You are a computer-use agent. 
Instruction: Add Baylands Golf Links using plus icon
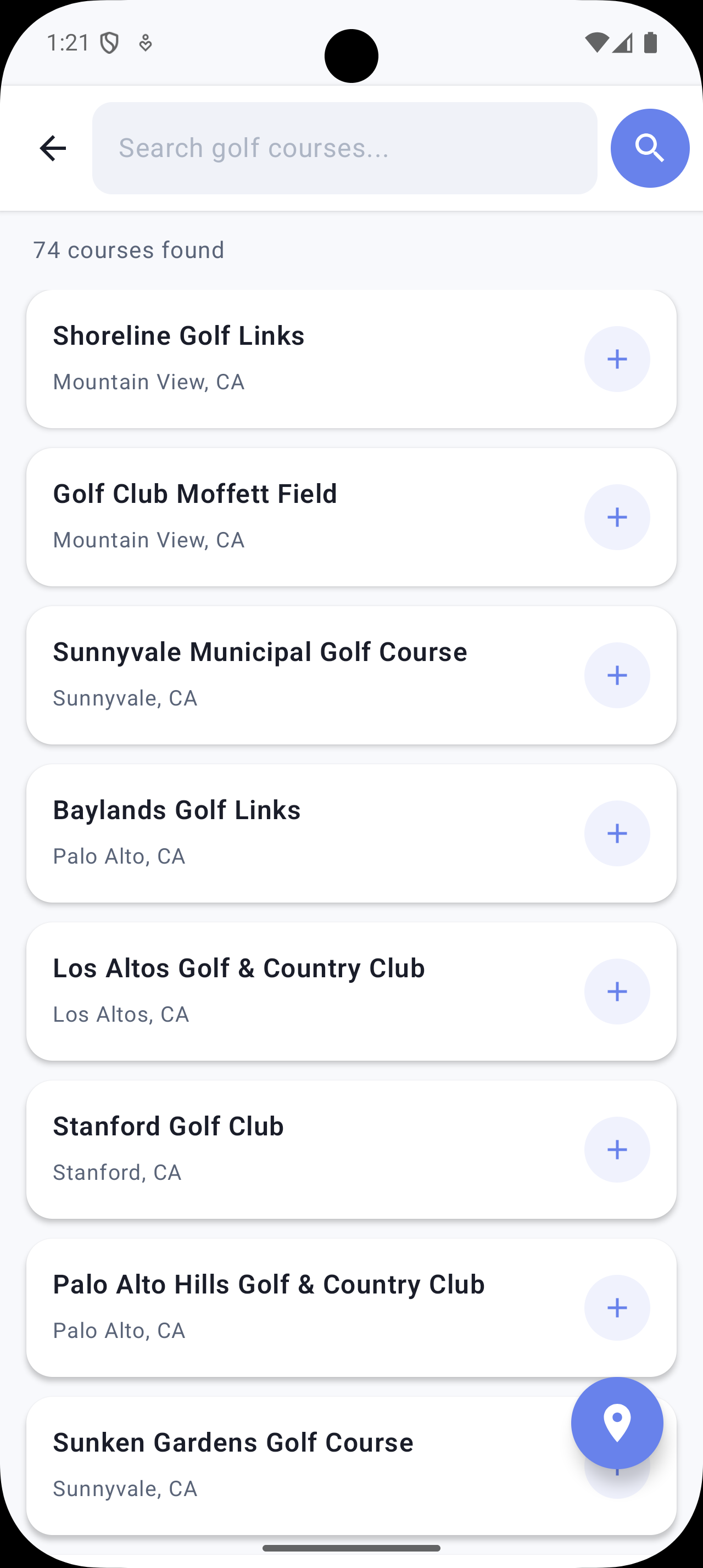point(617,833)
